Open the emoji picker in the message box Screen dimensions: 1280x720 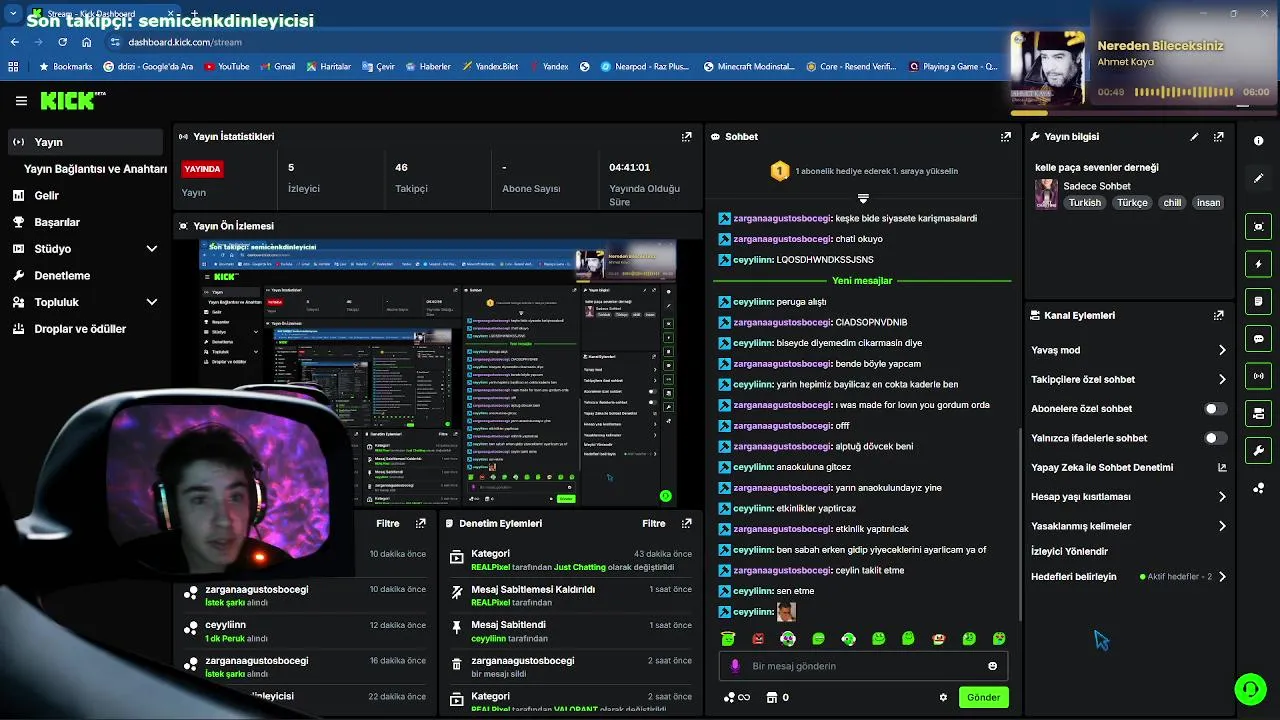pos(992,666)
